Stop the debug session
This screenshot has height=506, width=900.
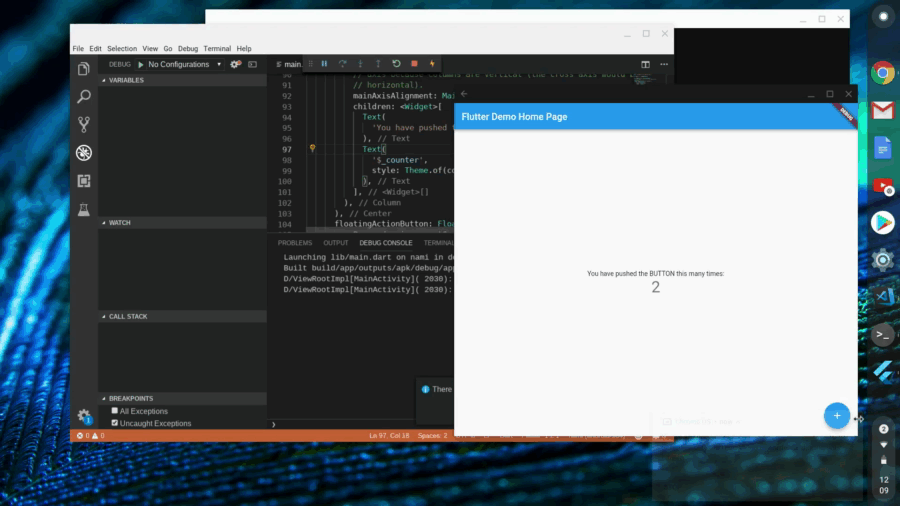(414, 64)
